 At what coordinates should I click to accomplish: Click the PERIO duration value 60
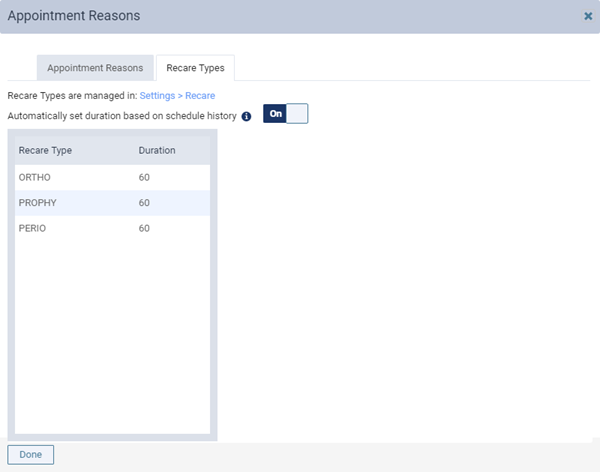coord(144,228)
